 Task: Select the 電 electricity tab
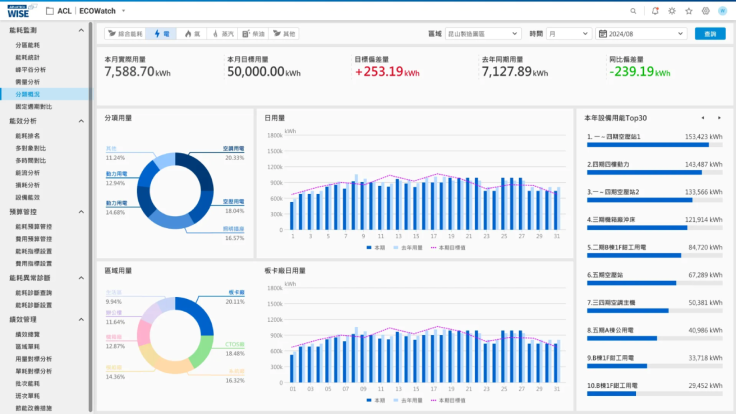click(x=161, y=34)
